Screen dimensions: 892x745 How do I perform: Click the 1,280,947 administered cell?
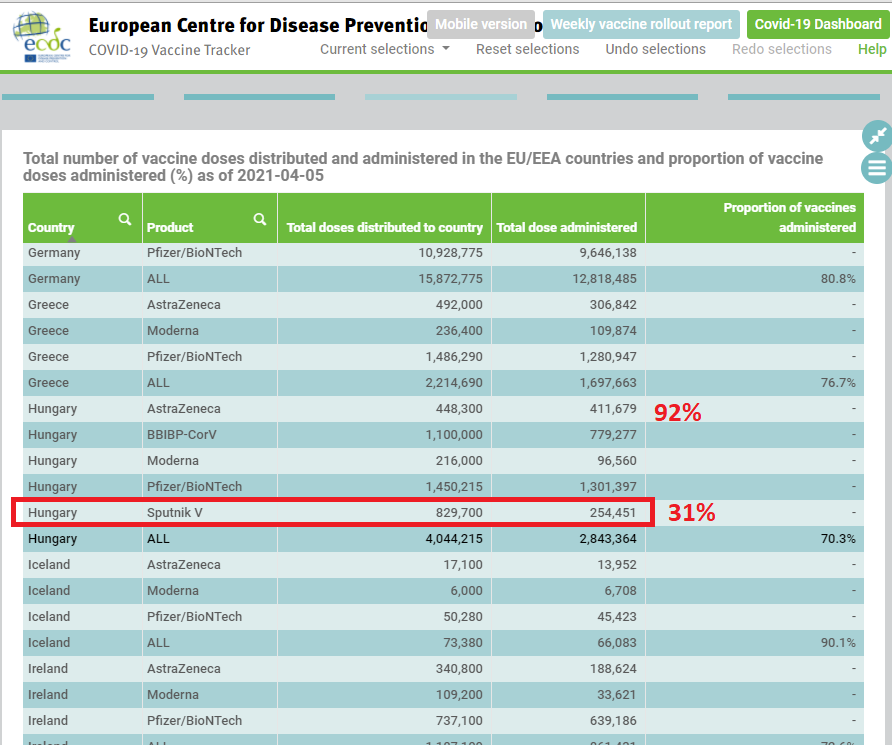click(x=608, y=357)
